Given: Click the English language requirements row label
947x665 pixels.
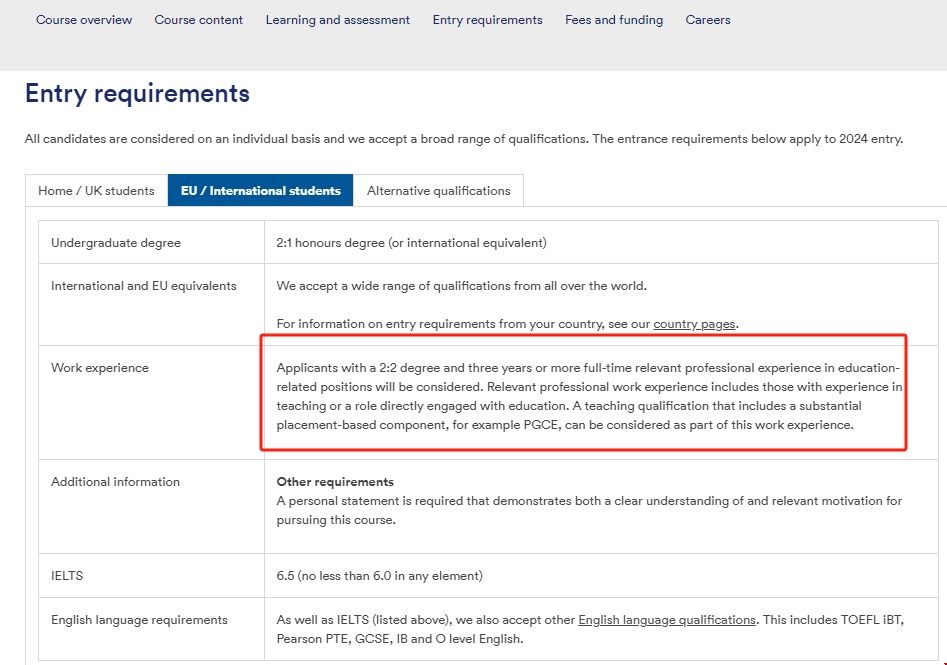Looking at the screenshot, I should 139,620.
